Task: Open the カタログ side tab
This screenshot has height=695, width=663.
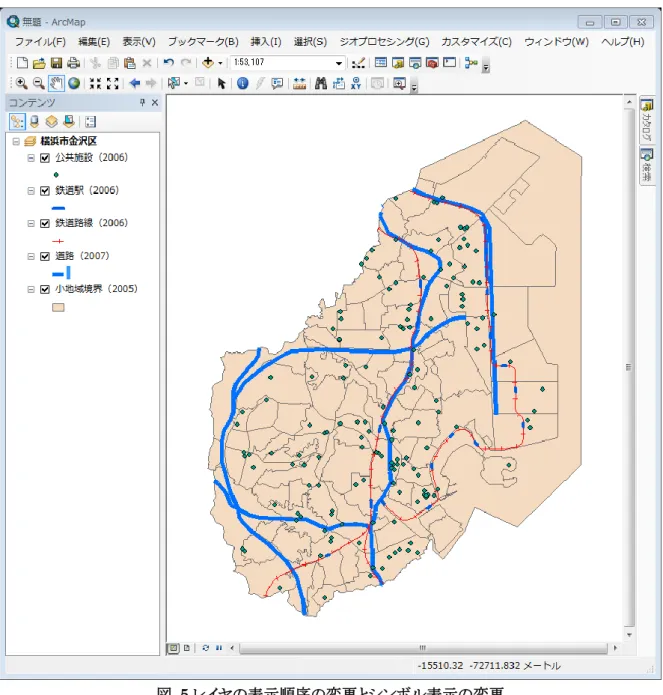Action: coord(647,120)
